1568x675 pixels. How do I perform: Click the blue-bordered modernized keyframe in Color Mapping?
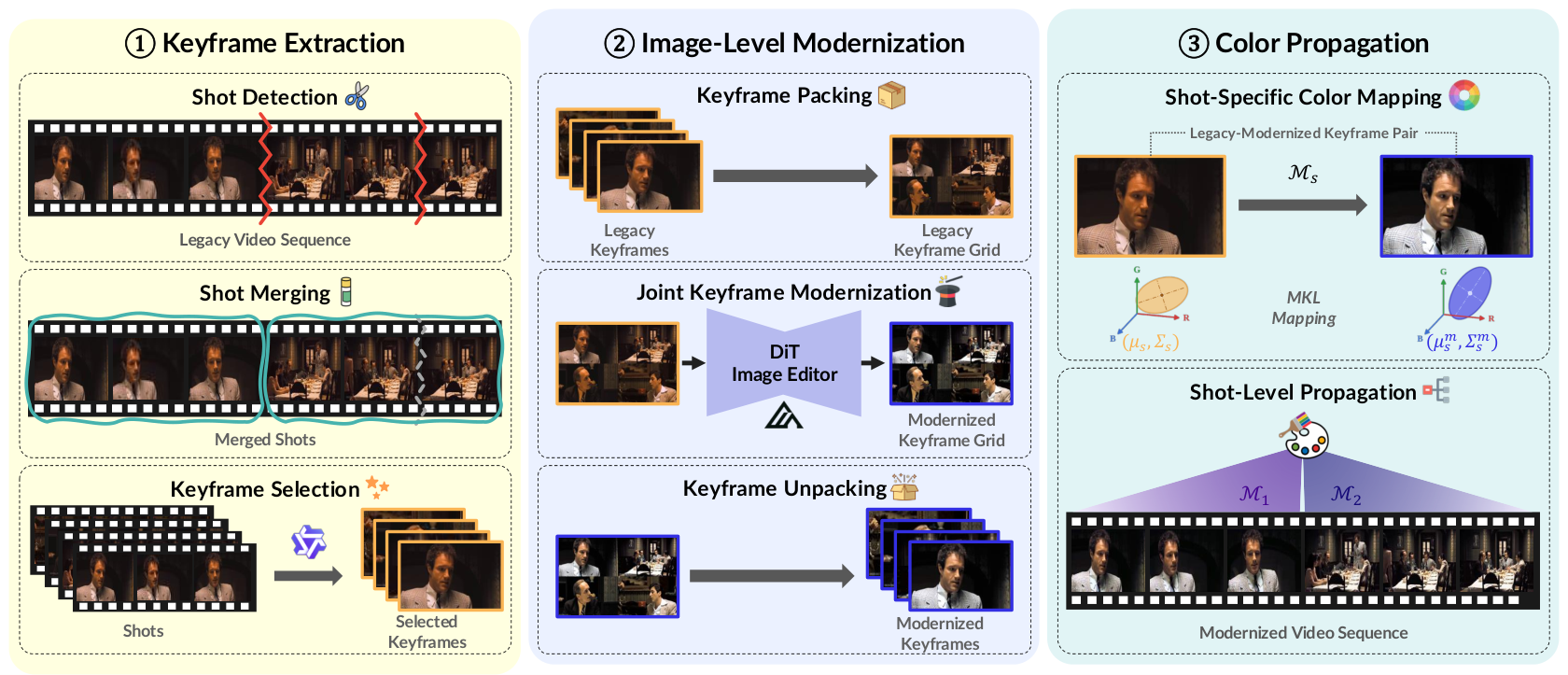(x=1456, y=206)
